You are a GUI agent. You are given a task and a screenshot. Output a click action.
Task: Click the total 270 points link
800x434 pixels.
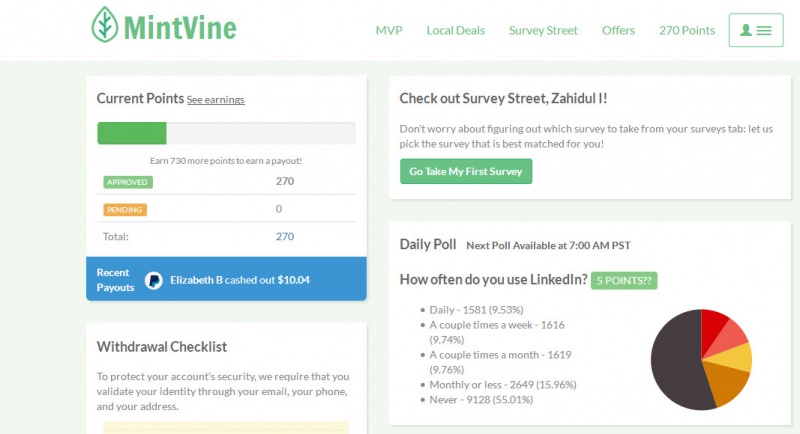click(x=285, y=237)
